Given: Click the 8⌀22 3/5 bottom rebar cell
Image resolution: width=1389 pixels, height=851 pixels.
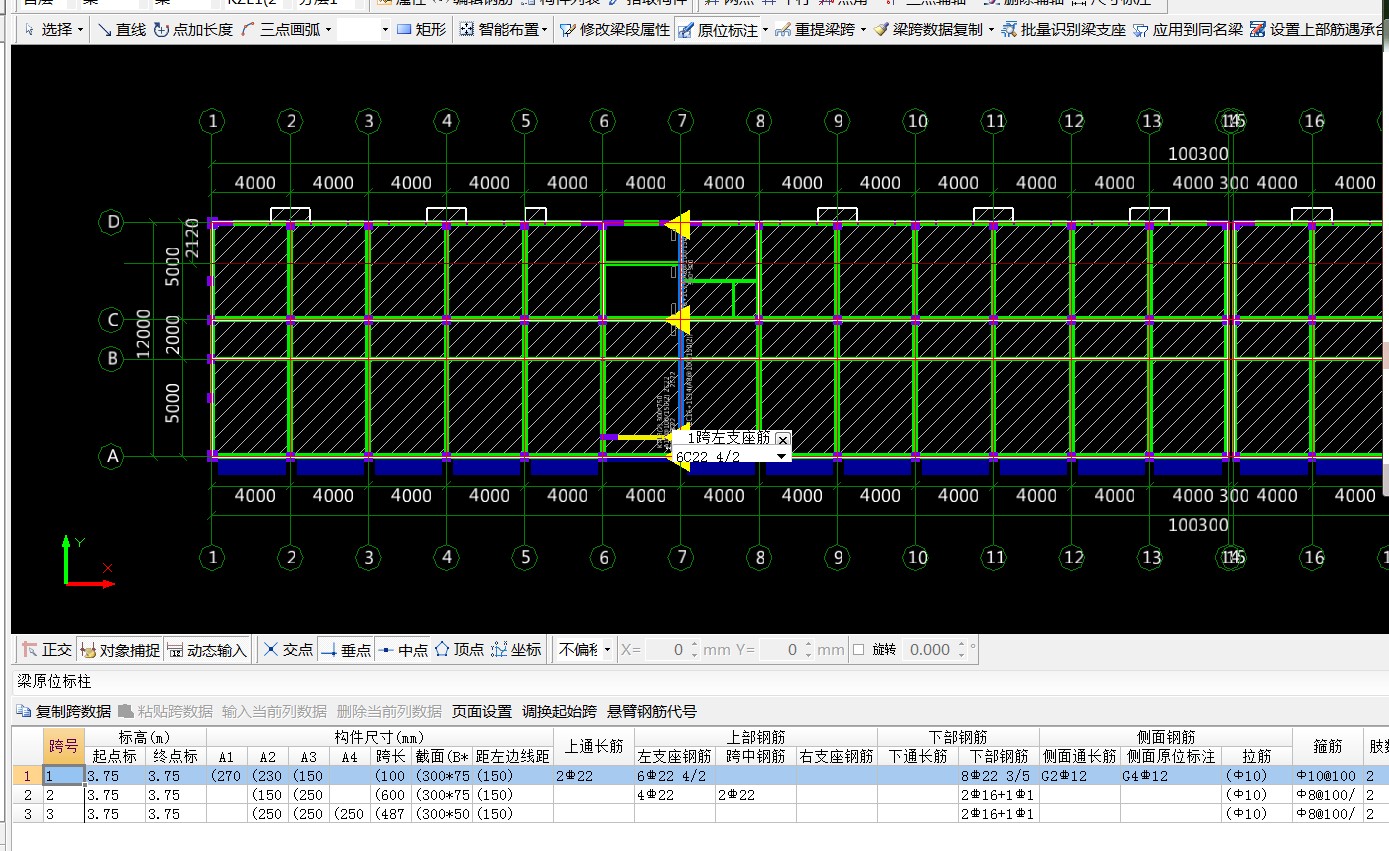Looking at the screenshot, I should (x=999, y=776).
